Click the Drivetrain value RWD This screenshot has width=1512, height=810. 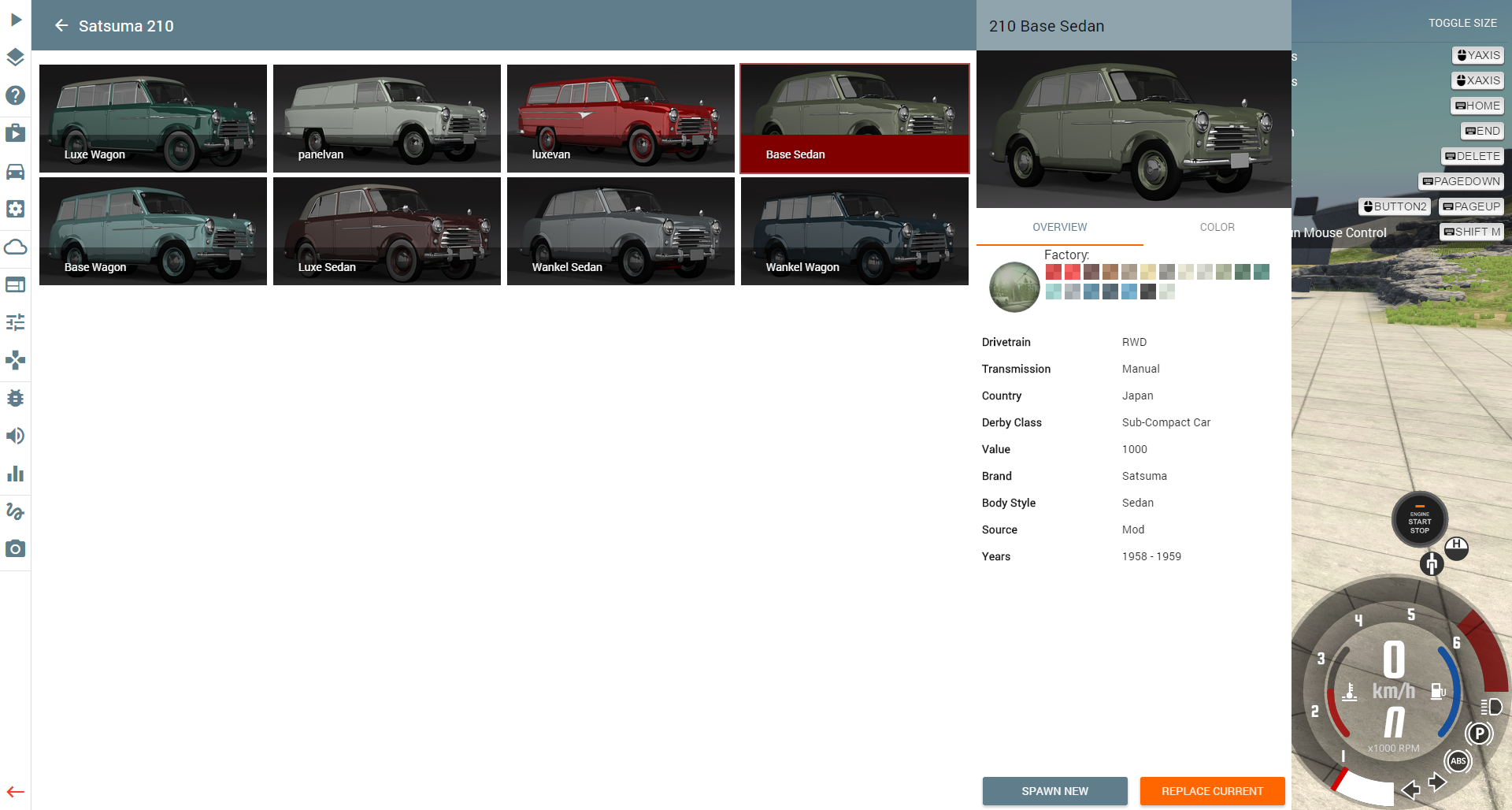point(1134,342)
